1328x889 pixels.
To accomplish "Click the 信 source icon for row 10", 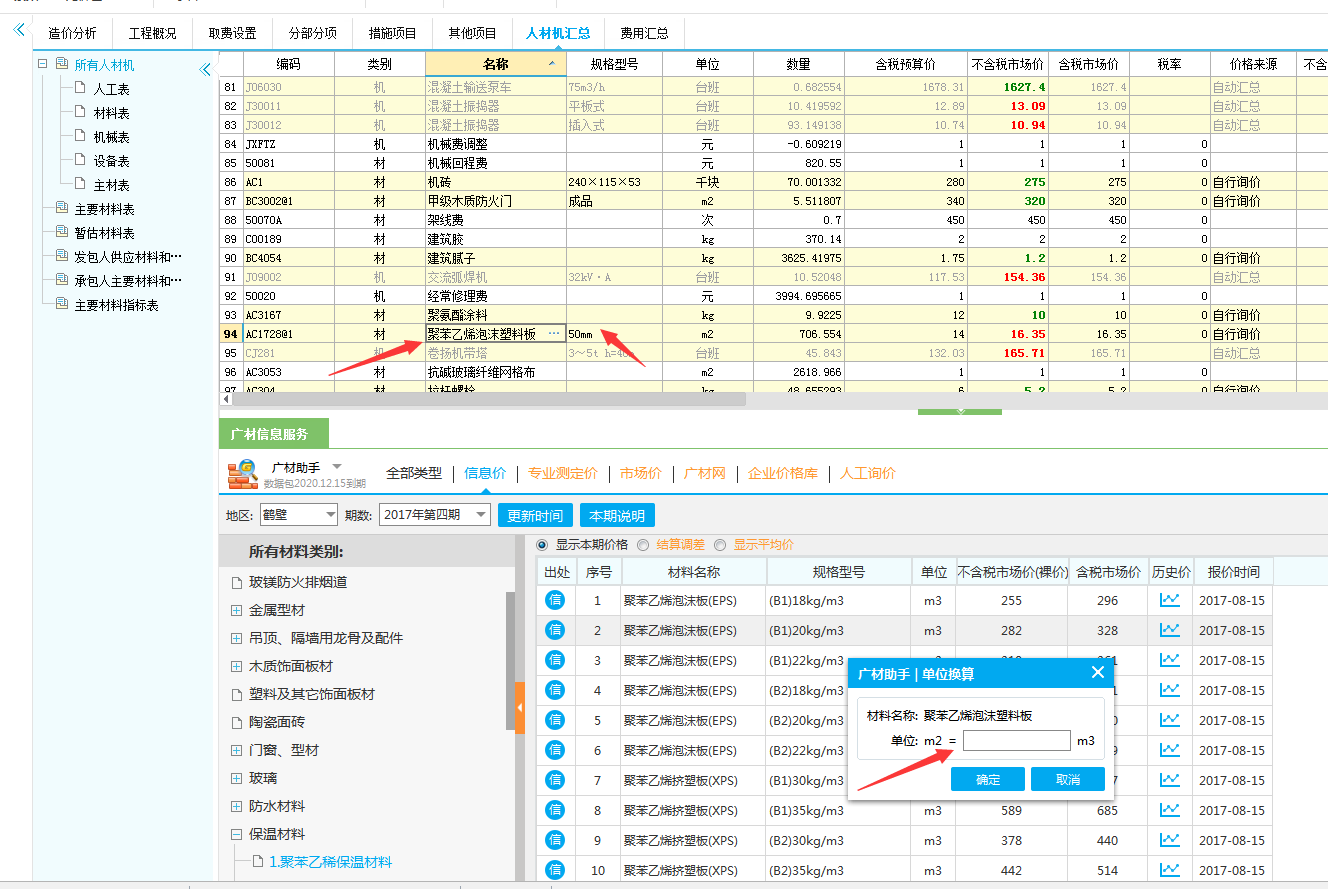I will click(555, 870).
